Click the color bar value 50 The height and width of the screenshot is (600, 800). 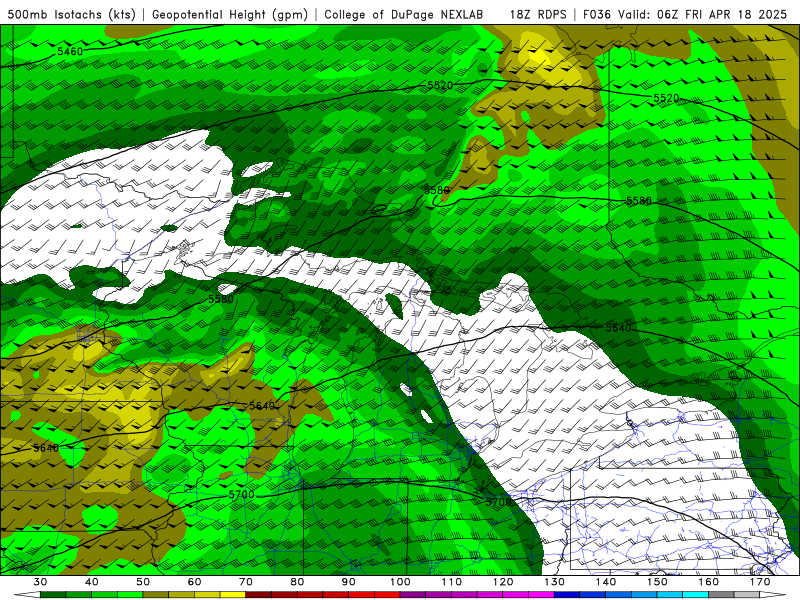pyautogui.click(x=143, y=582)
